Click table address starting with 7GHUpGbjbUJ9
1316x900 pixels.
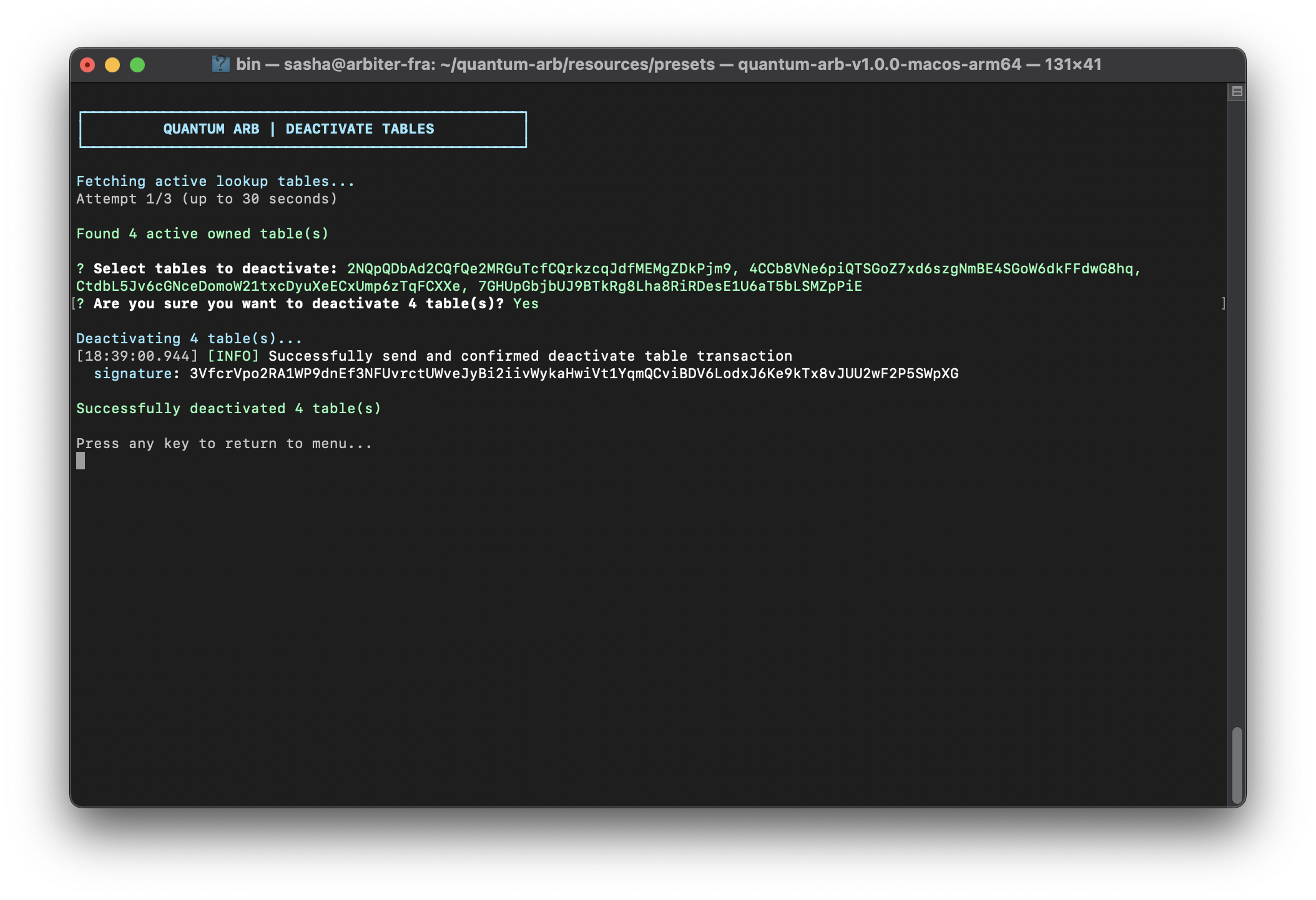670,286
